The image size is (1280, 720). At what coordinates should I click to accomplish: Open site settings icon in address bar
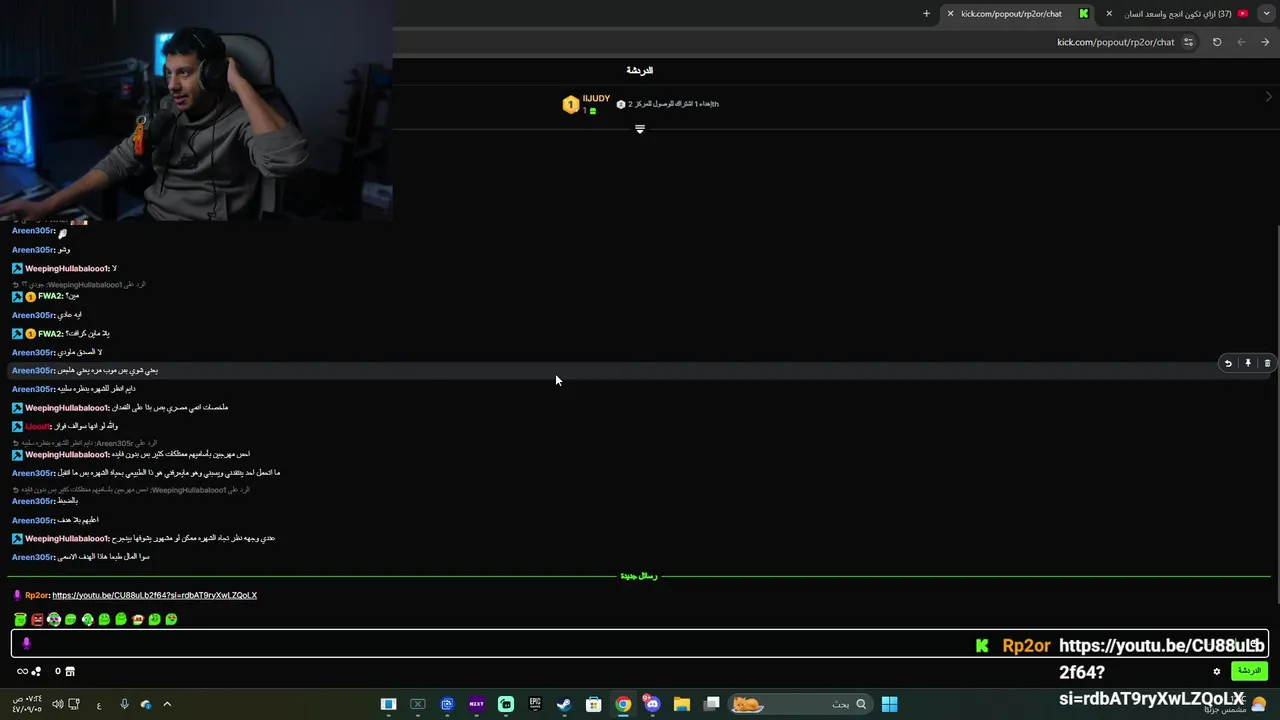coord(1188,42)
